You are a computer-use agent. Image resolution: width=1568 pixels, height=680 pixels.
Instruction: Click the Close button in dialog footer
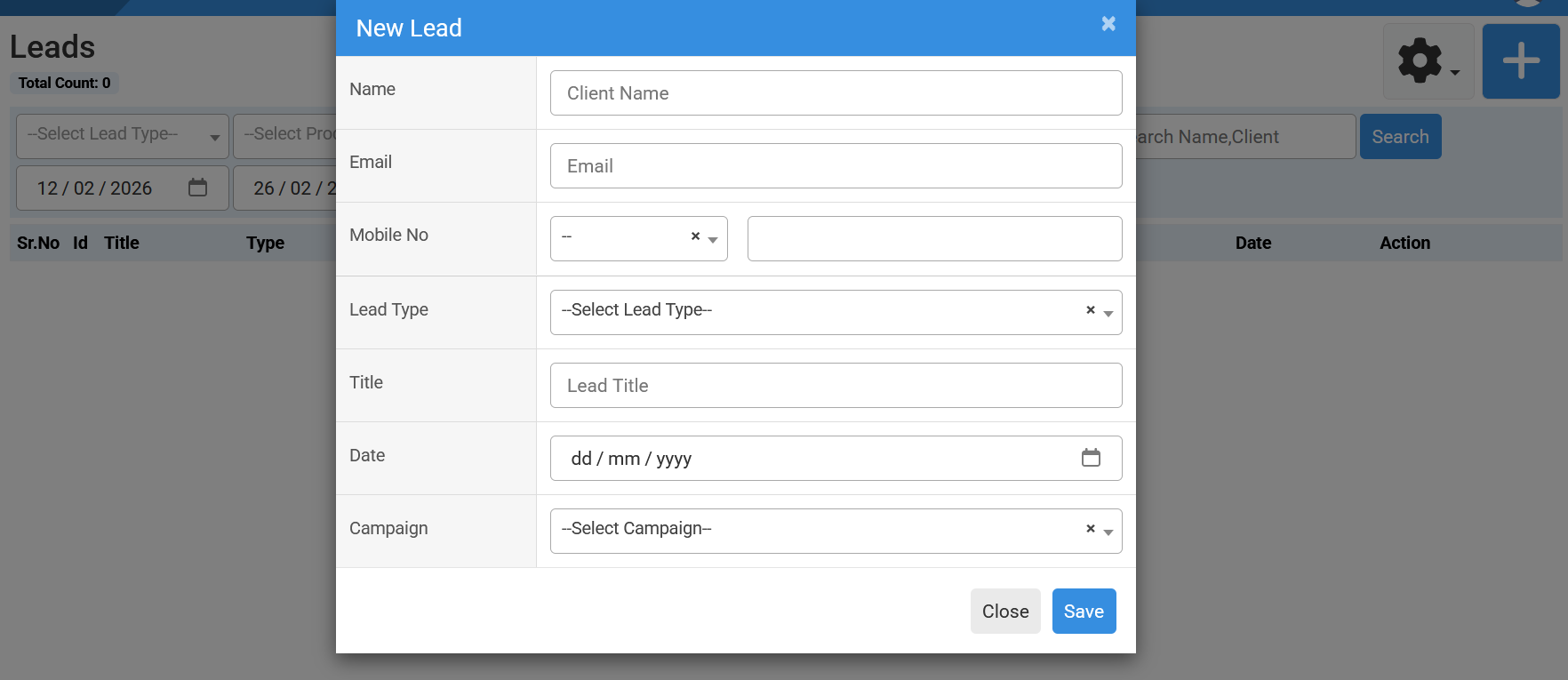[1004, 612]
